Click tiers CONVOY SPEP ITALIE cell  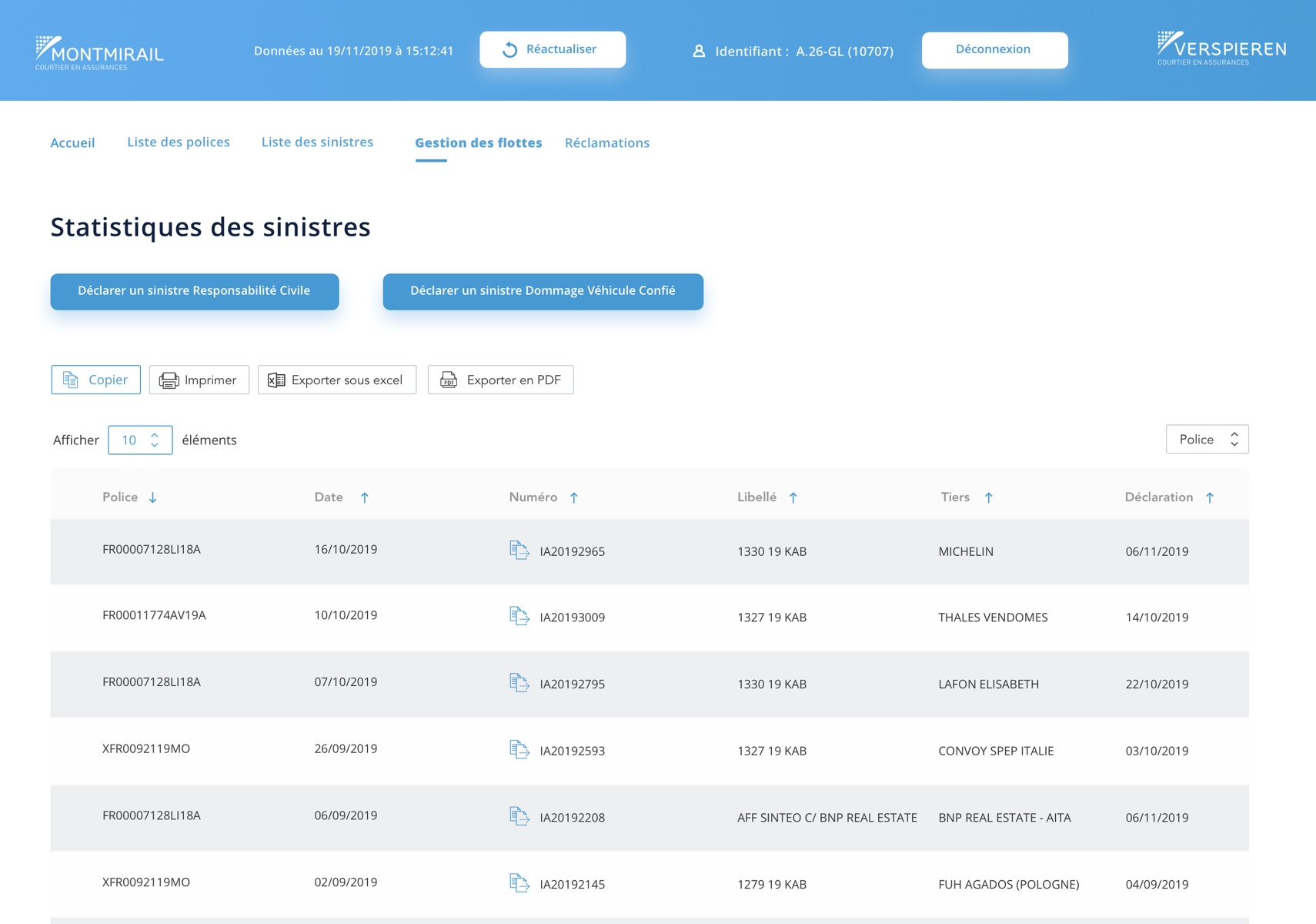pos(996,751)
